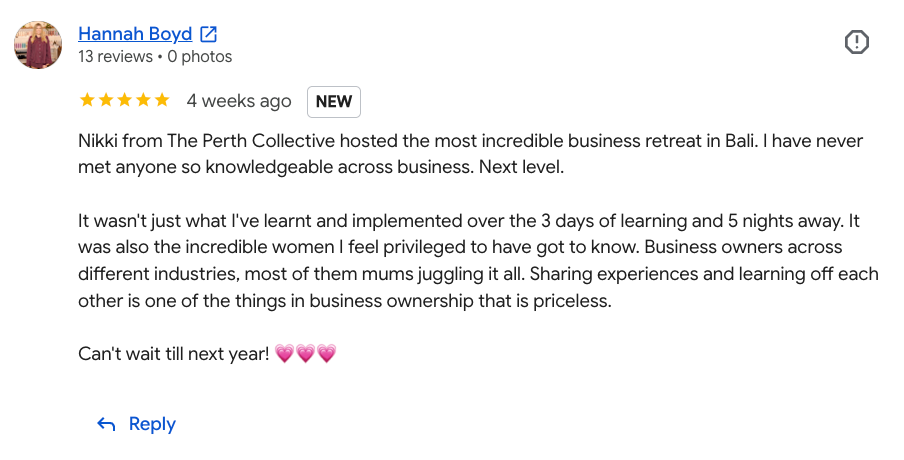The height and width of the screenshot is (460, 904).
Task: Click the middle pink heart emoji
Action: pyautogui.click(x=305, y=353)
